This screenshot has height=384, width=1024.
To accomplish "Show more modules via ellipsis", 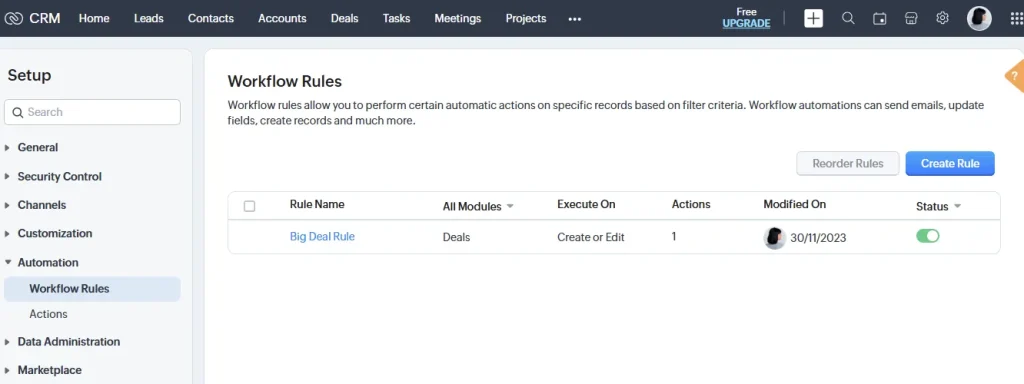I will [575, 19].
